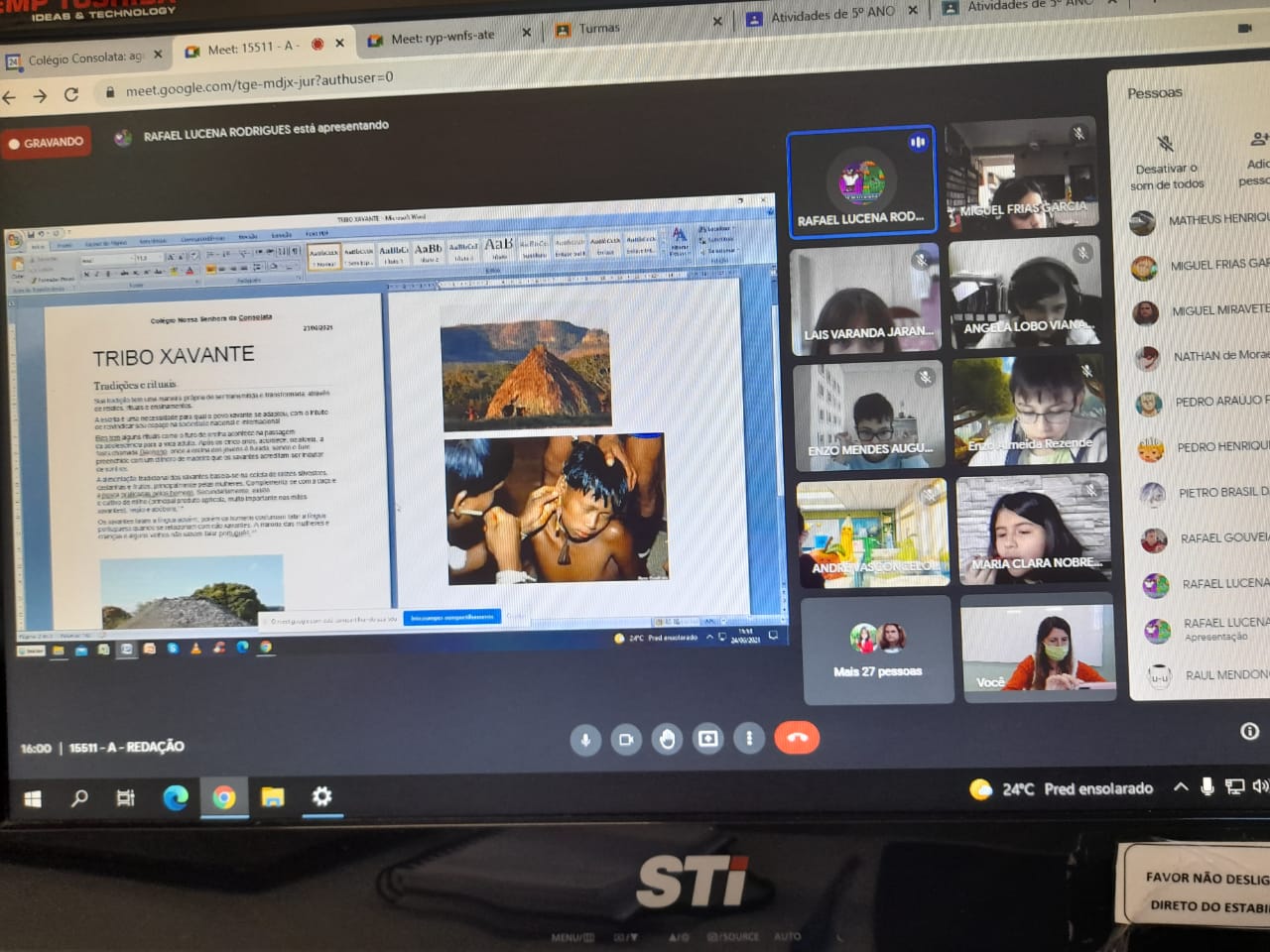This screenshot has width=1270, height=952.
Task: Click MATHEUS HENRIQUE in the Pessoas list
Action: click(x=1200, y=220)
